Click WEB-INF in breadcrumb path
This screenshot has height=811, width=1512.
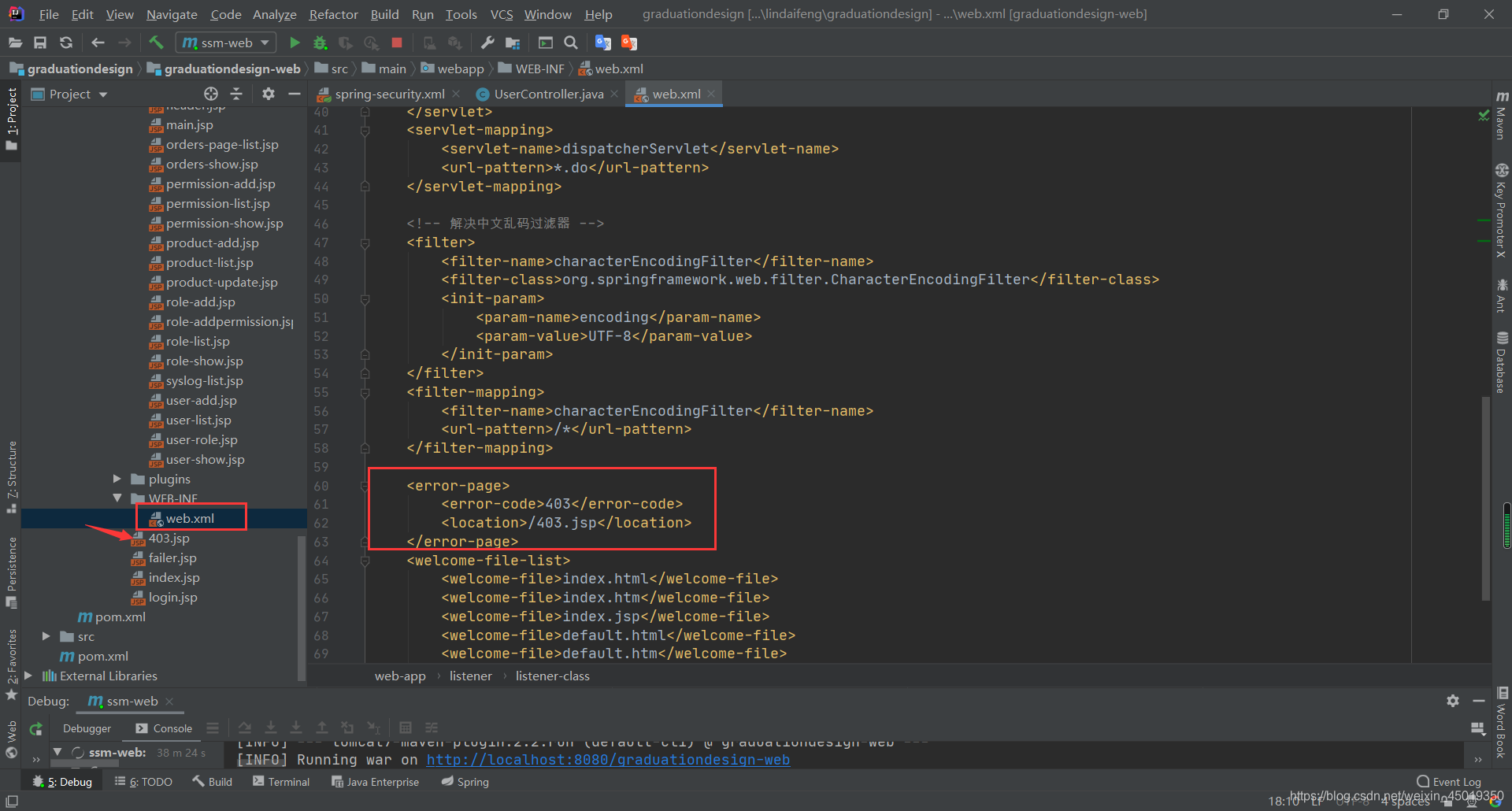pyautogui.click(x=540, y=69)
